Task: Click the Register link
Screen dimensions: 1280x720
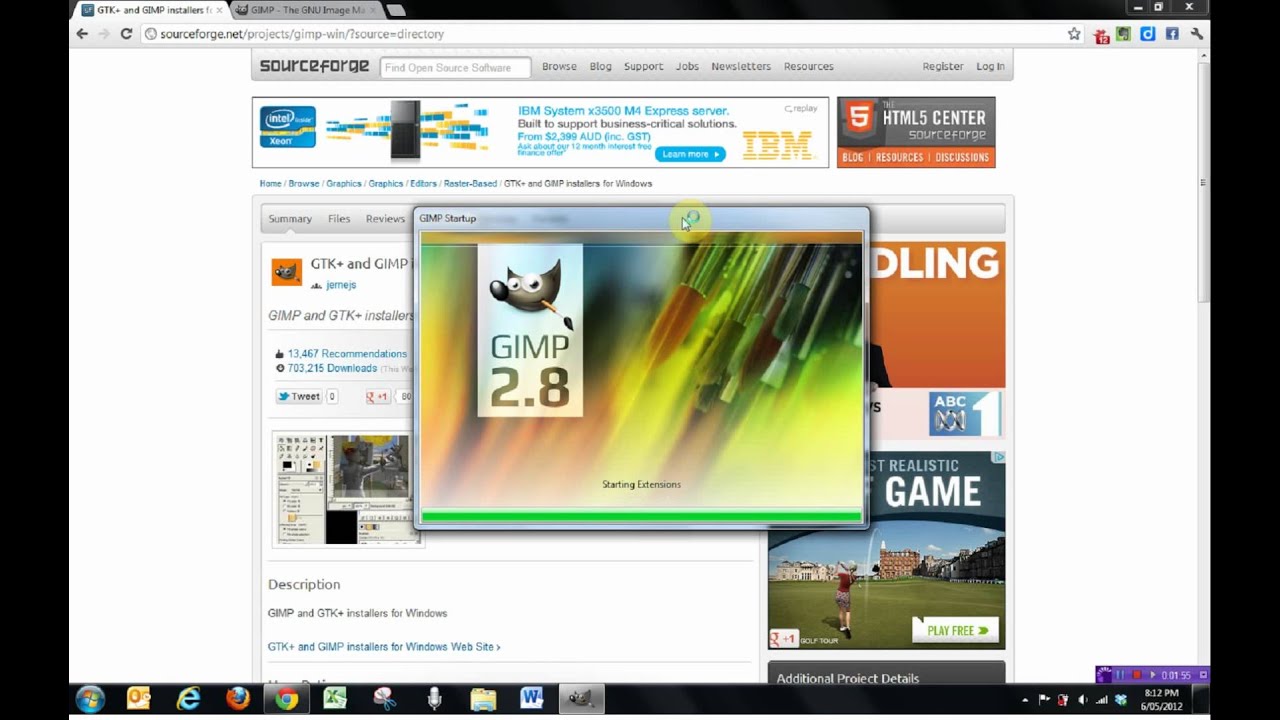Action: (x=943, y=66)
